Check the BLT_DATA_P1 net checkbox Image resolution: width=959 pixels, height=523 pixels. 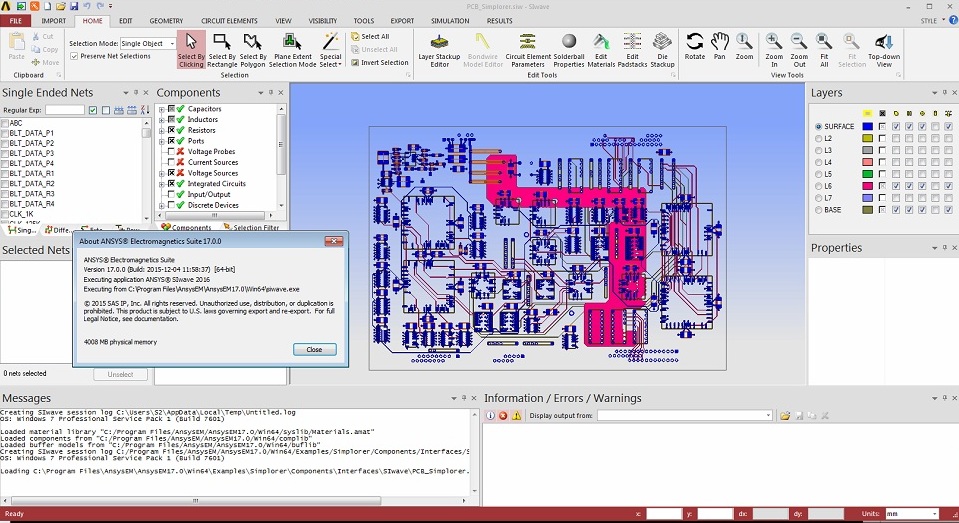(x=5, y=133)
